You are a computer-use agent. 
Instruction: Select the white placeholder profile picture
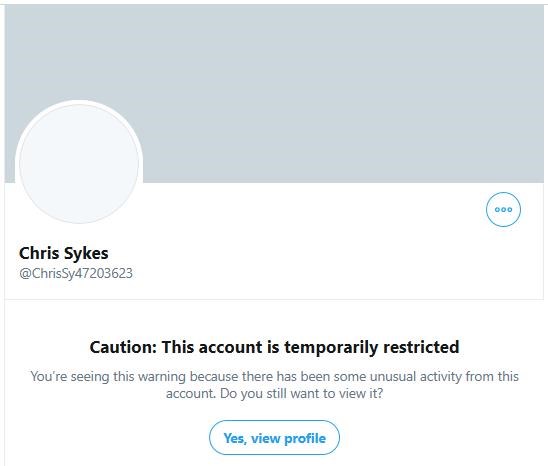click(x=79, y=163)
